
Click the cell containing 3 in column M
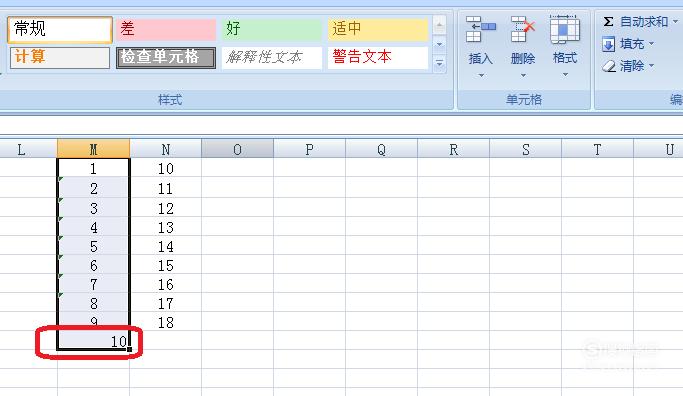point(93,208)
